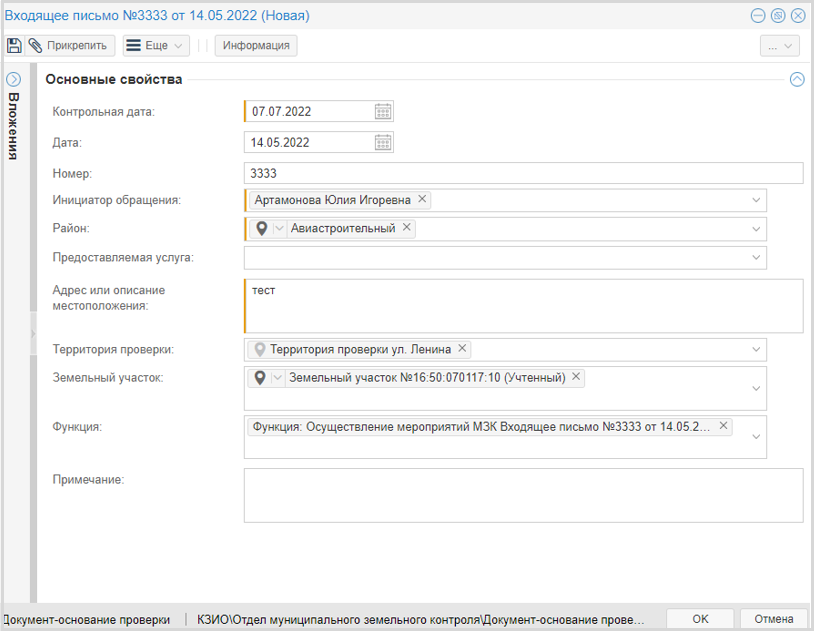
Task: Expand the Земельный участок dropdown
Action: point(756,388)
